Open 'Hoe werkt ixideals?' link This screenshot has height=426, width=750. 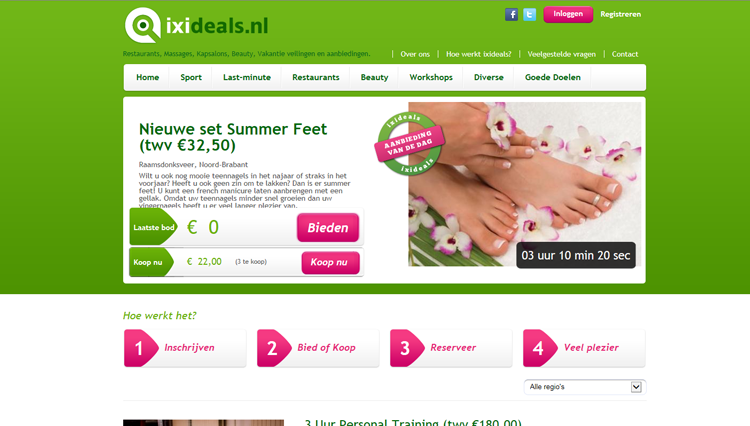click(x=478, y=54)
